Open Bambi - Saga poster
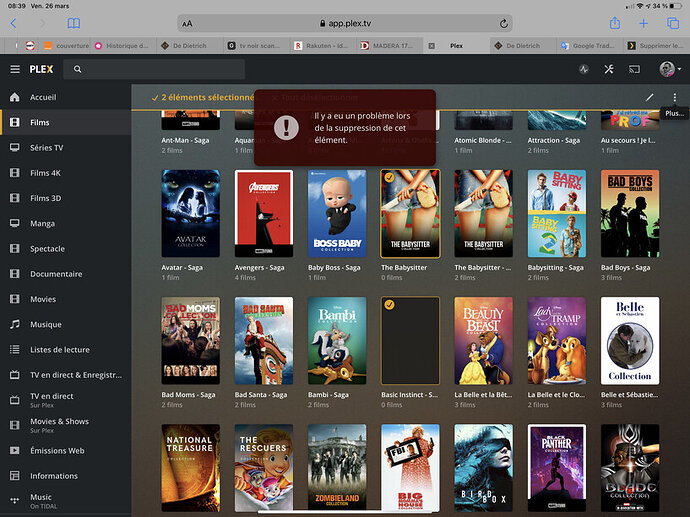Image resolution: width=690 pixels, height=517 pixels. (337, 341)
